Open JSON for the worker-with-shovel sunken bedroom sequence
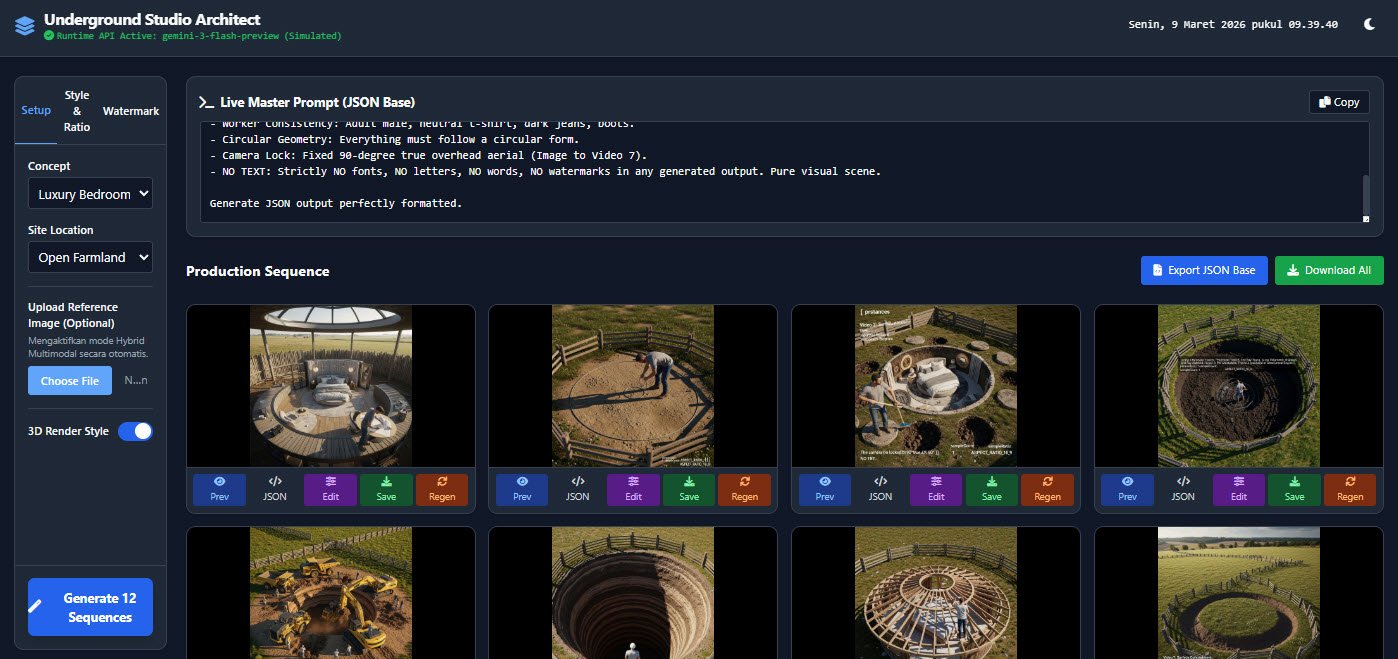This screenshot has width=1398, height=659. pos(880,490)
